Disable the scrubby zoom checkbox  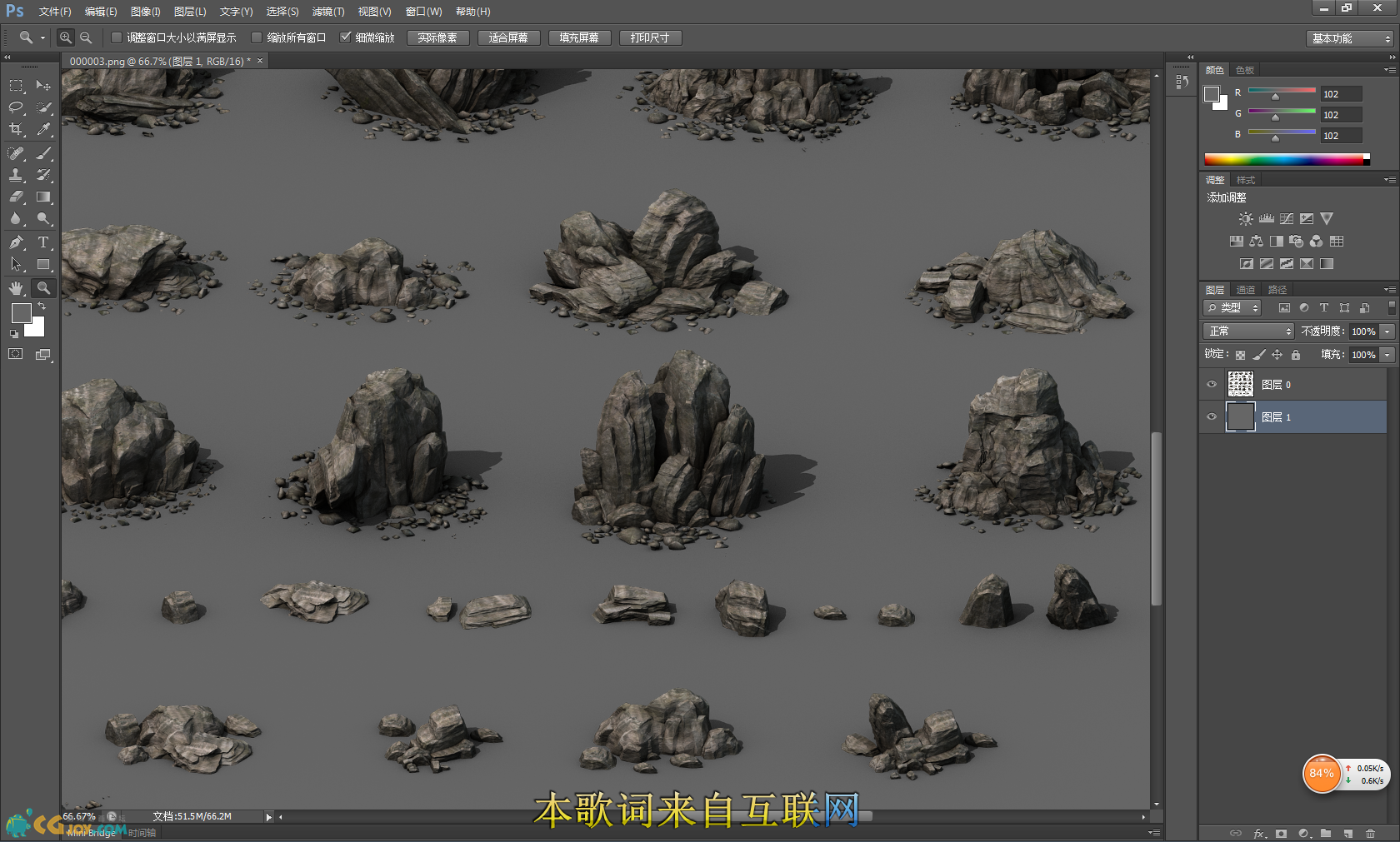pos(346,37)
